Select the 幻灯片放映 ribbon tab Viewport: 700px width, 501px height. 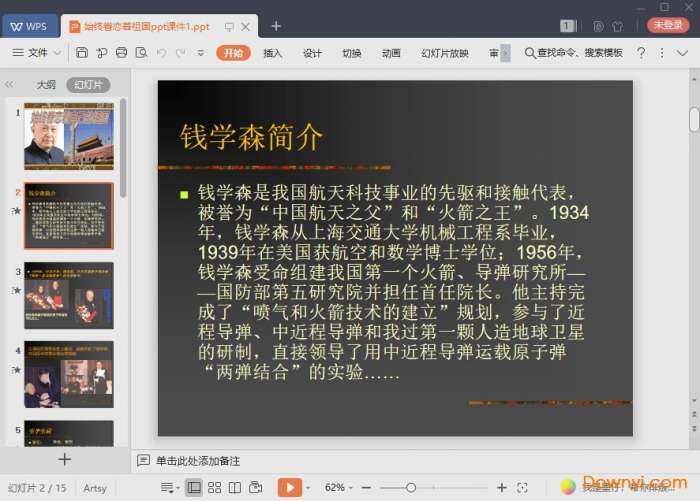click(x=445, y=53)
